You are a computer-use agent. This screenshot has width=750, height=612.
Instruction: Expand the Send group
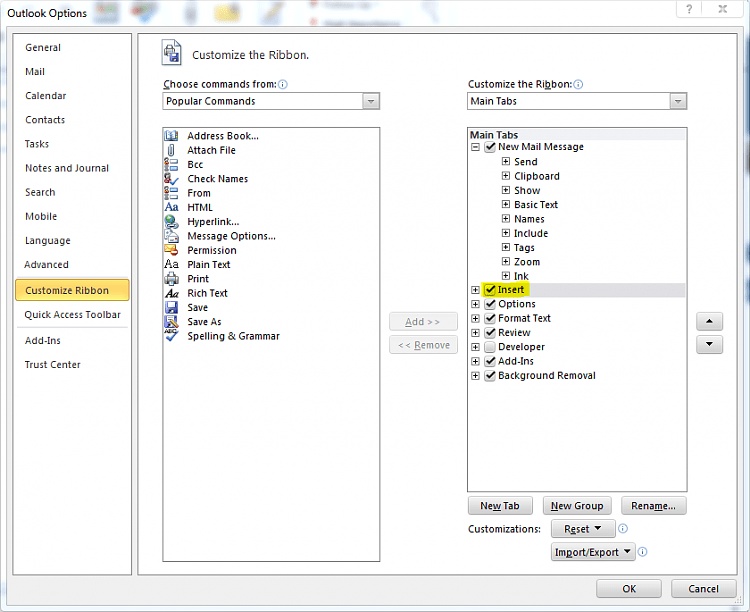[506, 161]
